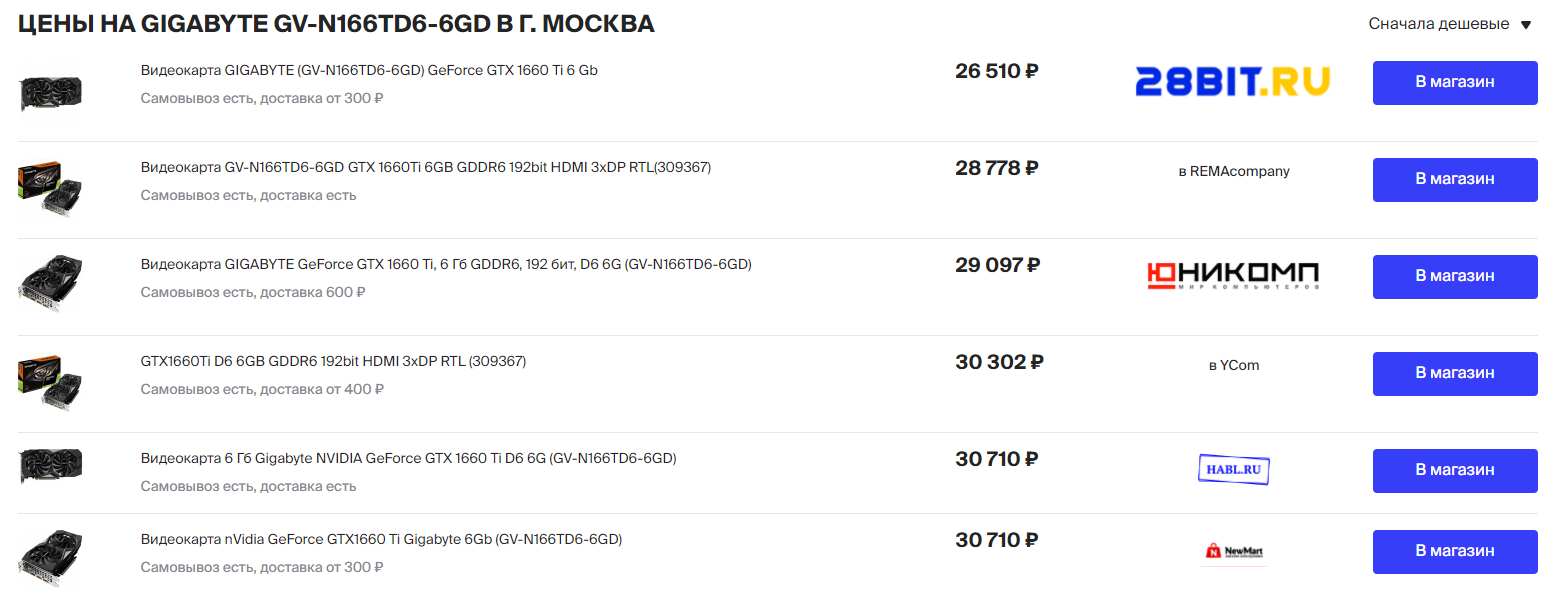Screen dimensions: 1550x597
Task: Open the 'в YCom' store link
Action: point(1233,365)
